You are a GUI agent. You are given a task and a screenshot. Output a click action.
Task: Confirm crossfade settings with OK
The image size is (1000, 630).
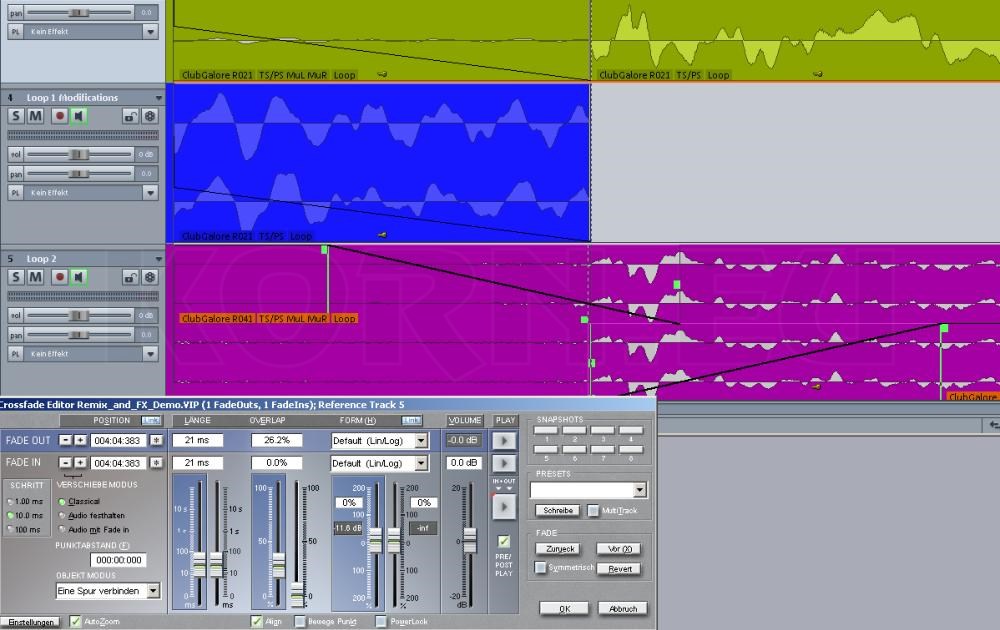point(564,609)
